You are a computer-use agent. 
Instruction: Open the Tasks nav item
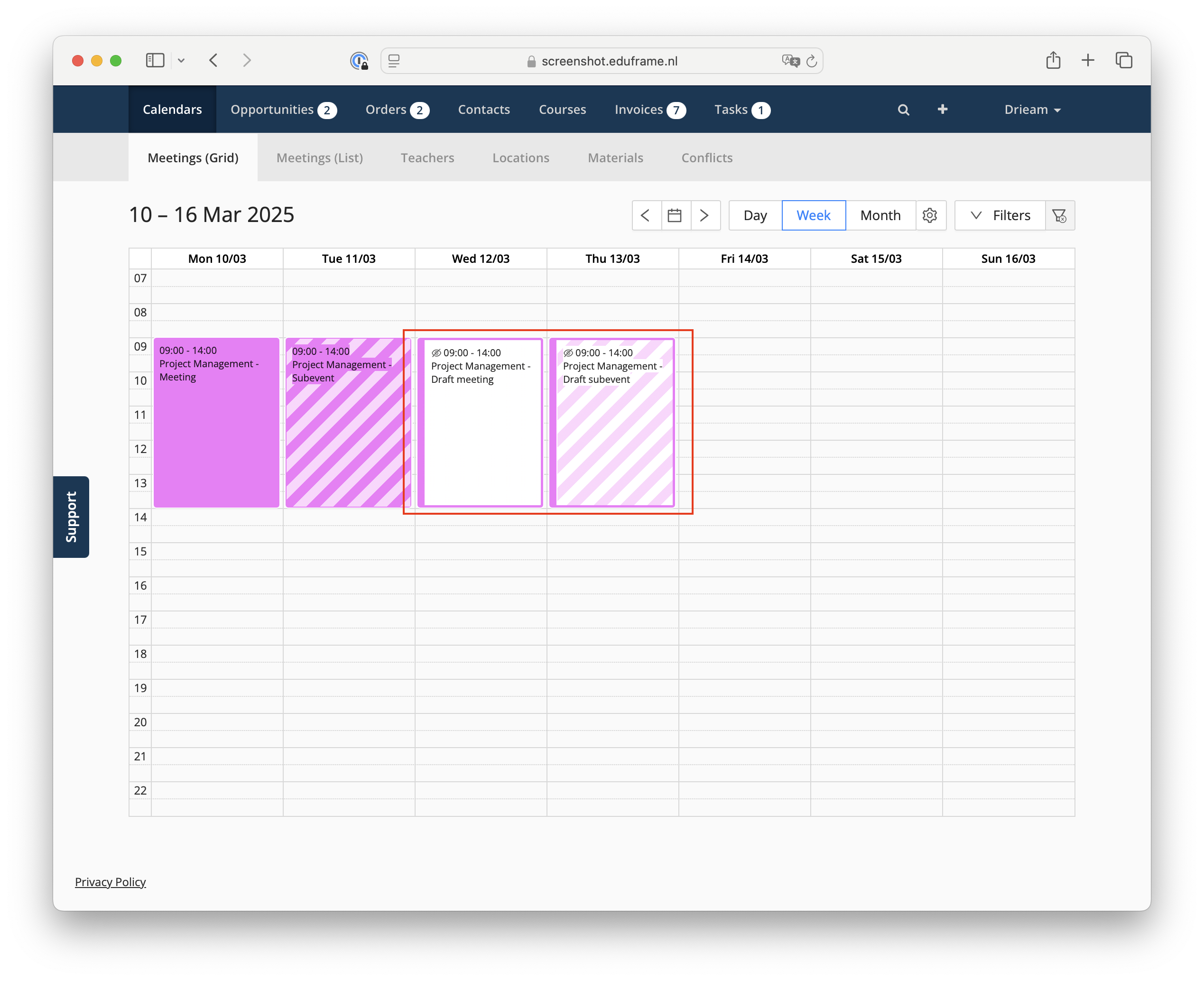(742, 109)
